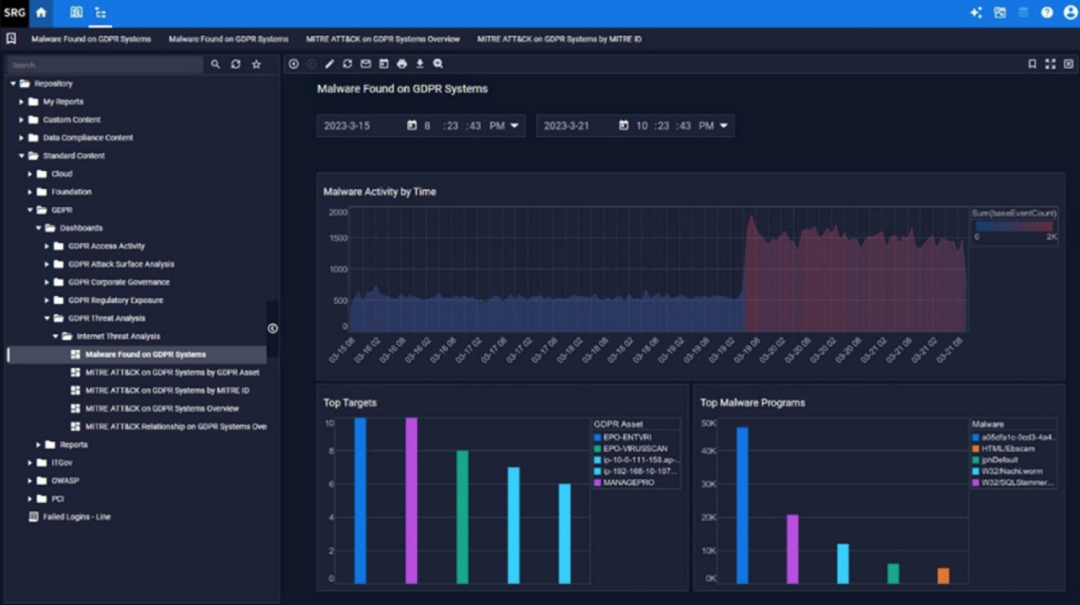1080x605 pixels.
Task: Switch to MITRE ATT&CK by MITRE ID tab
Action: coord(559,39)
